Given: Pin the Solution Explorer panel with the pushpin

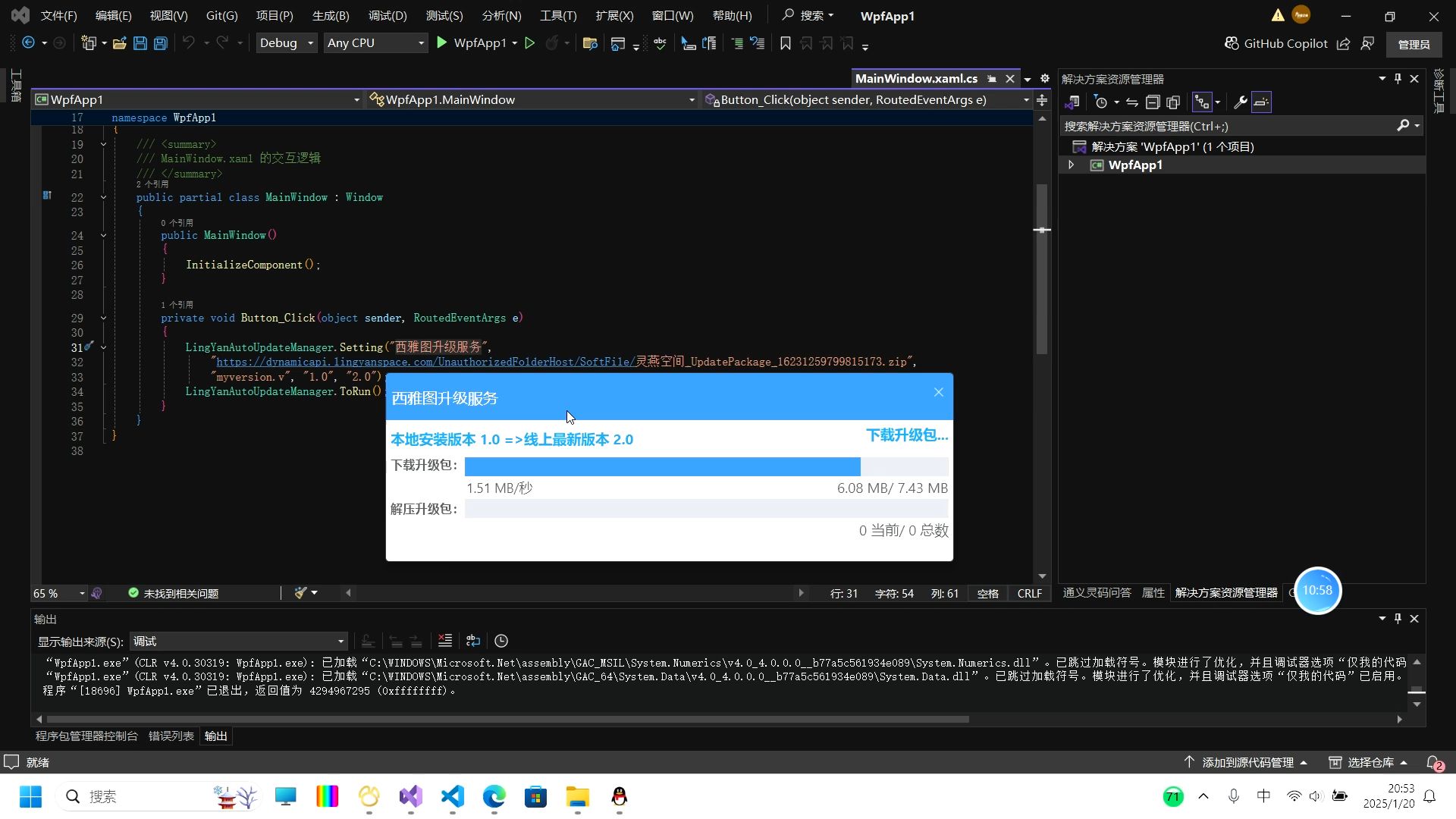Looking at the screenshot, I should [1398, 78].
